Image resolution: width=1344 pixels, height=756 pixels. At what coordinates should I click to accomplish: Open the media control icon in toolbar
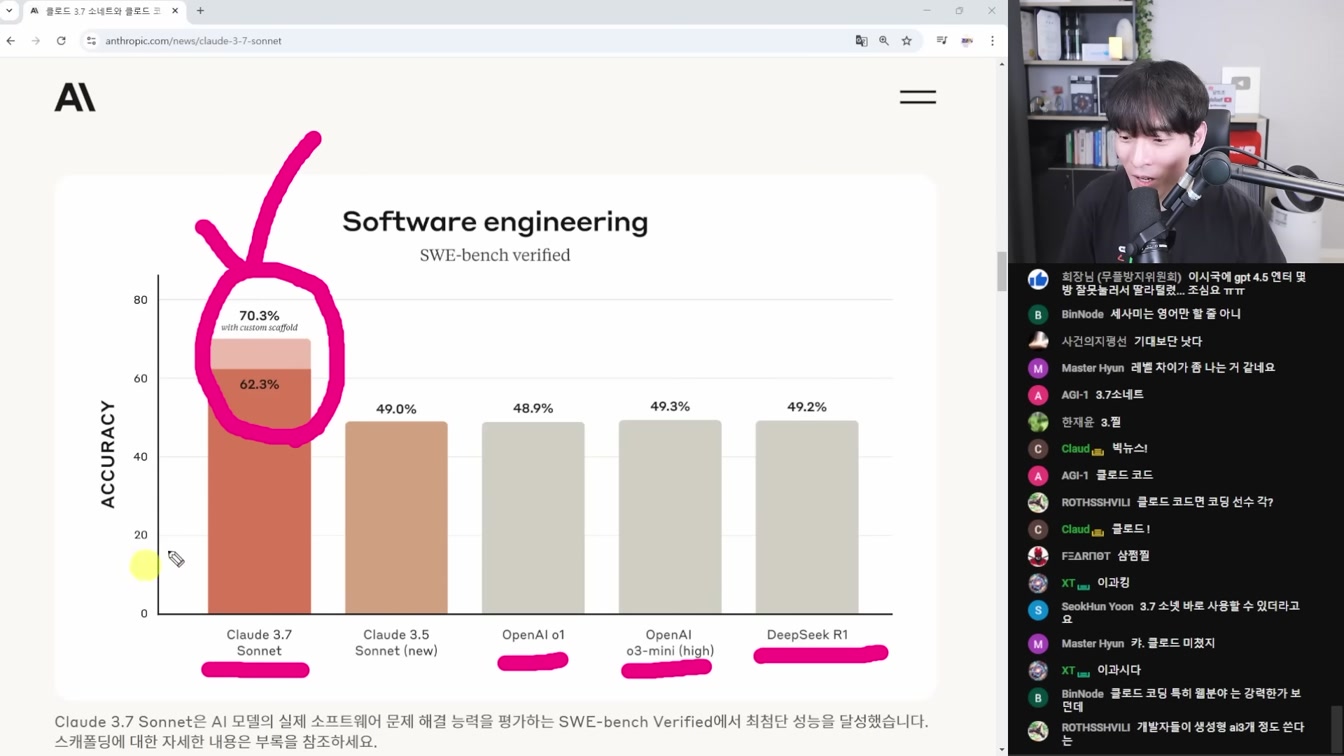(942, 41)
